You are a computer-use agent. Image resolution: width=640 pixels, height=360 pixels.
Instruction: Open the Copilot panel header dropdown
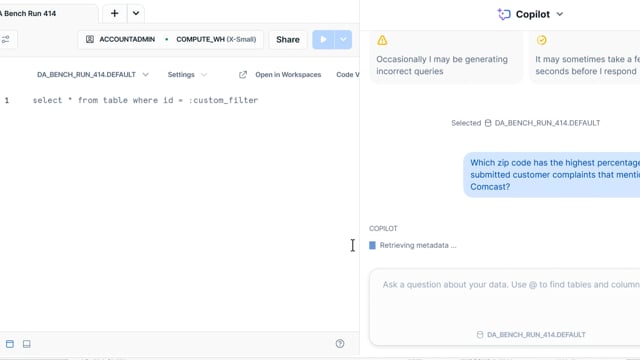[560, 14]
